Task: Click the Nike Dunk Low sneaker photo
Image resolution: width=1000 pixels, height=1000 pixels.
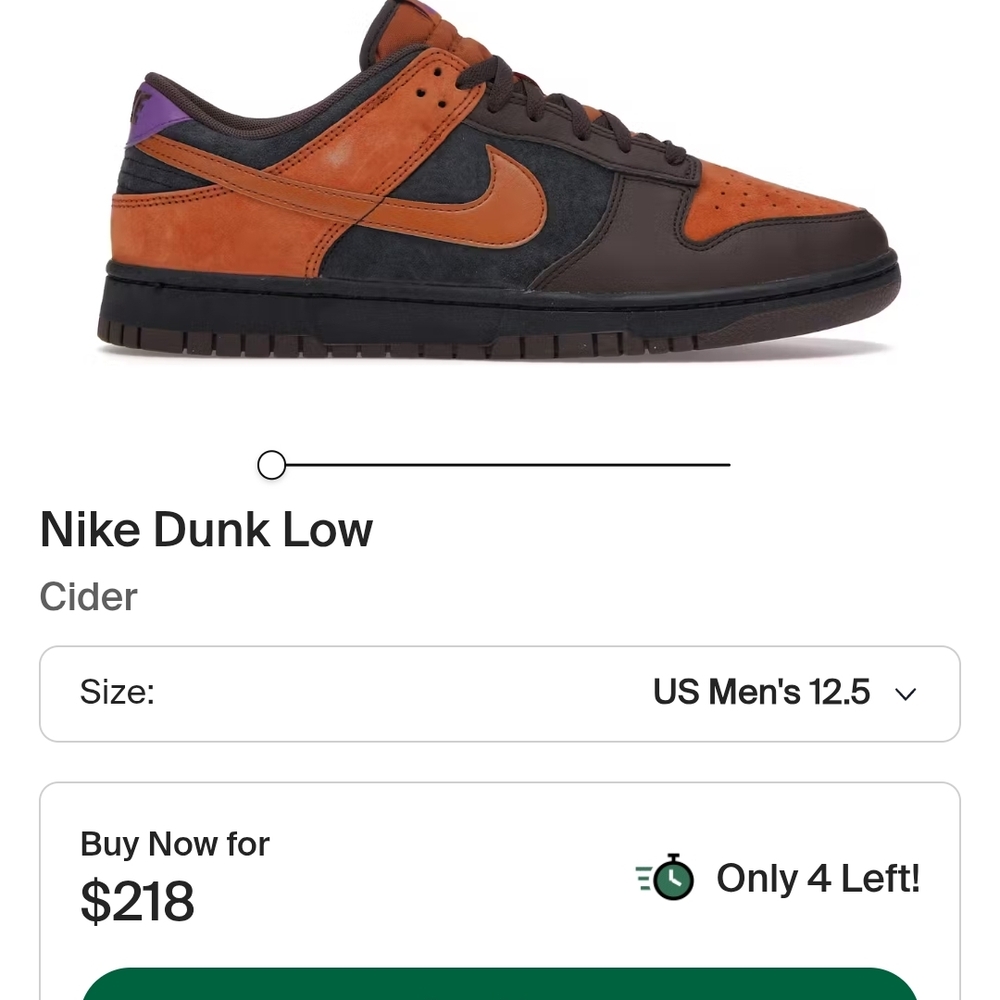Action: pyautogui.click(x=500, y=180)
